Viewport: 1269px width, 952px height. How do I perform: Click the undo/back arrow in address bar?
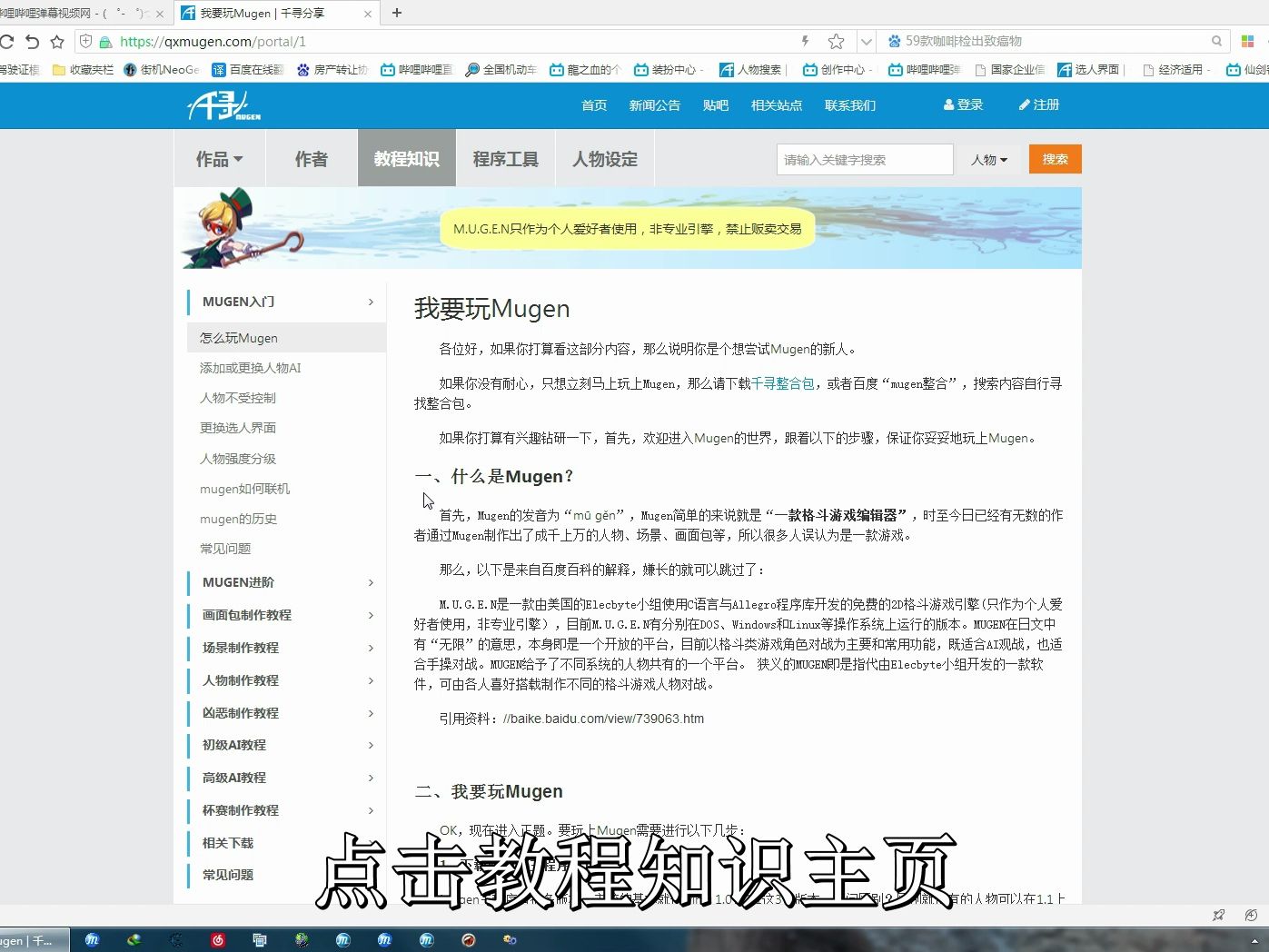(x=32, y=42)
